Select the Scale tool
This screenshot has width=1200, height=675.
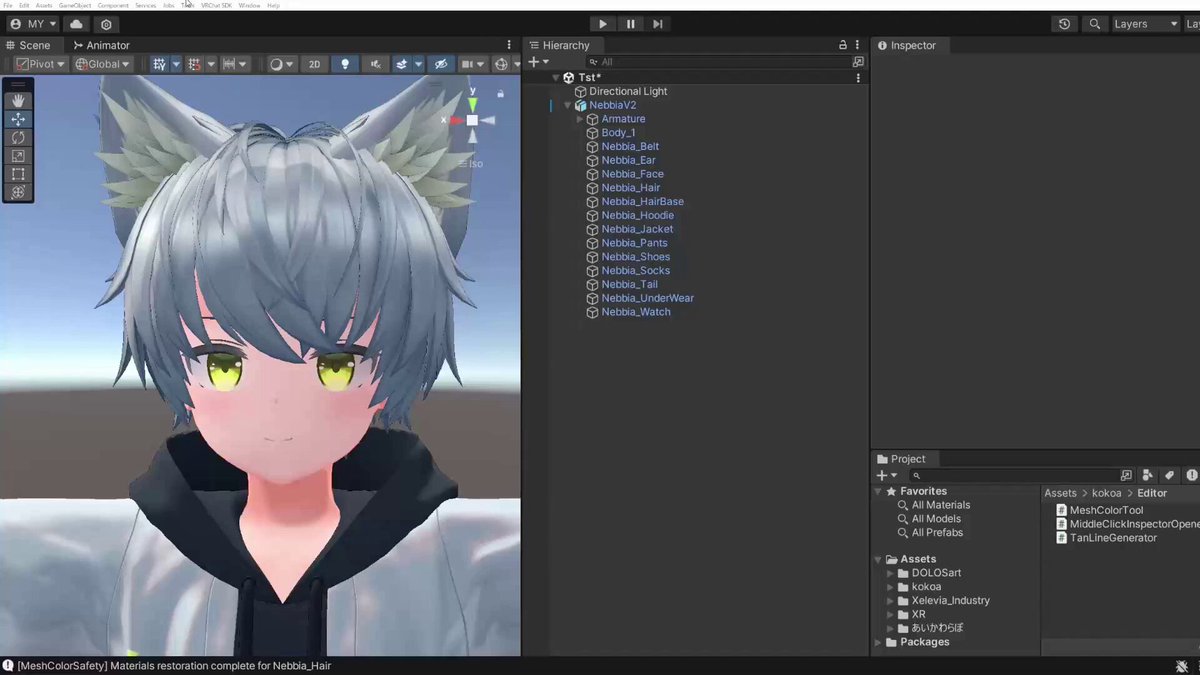(18, 156)
